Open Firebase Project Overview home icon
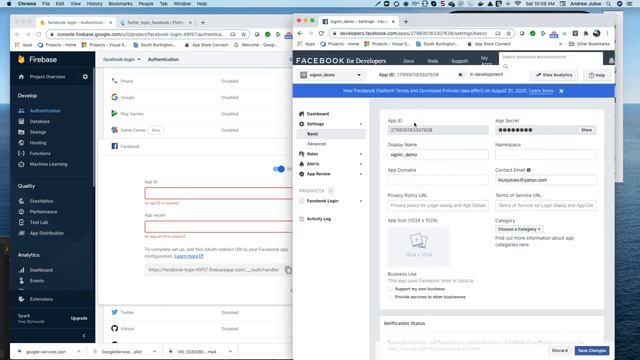This screenshot has width=640, height=360. pyautogui.click(x=21, y=77)
